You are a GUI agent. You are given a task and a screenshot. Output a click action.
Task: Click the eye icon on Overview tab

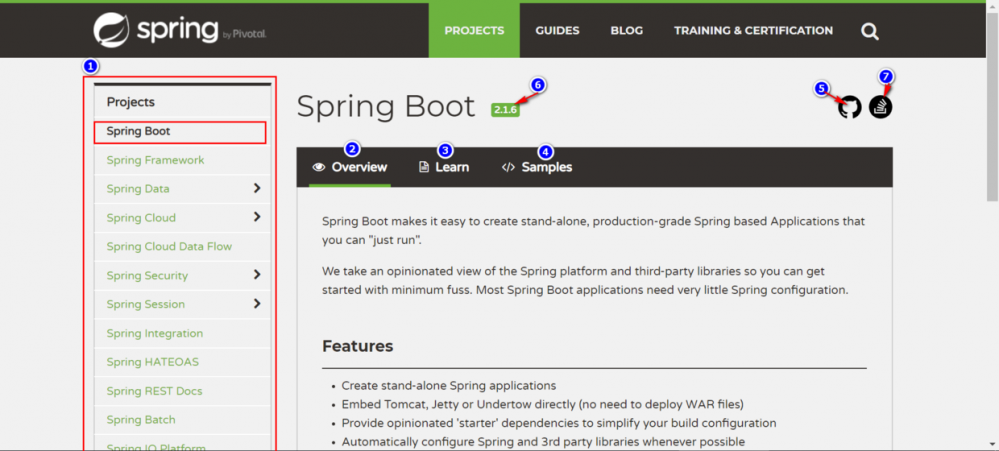click(x=319, y=168)
